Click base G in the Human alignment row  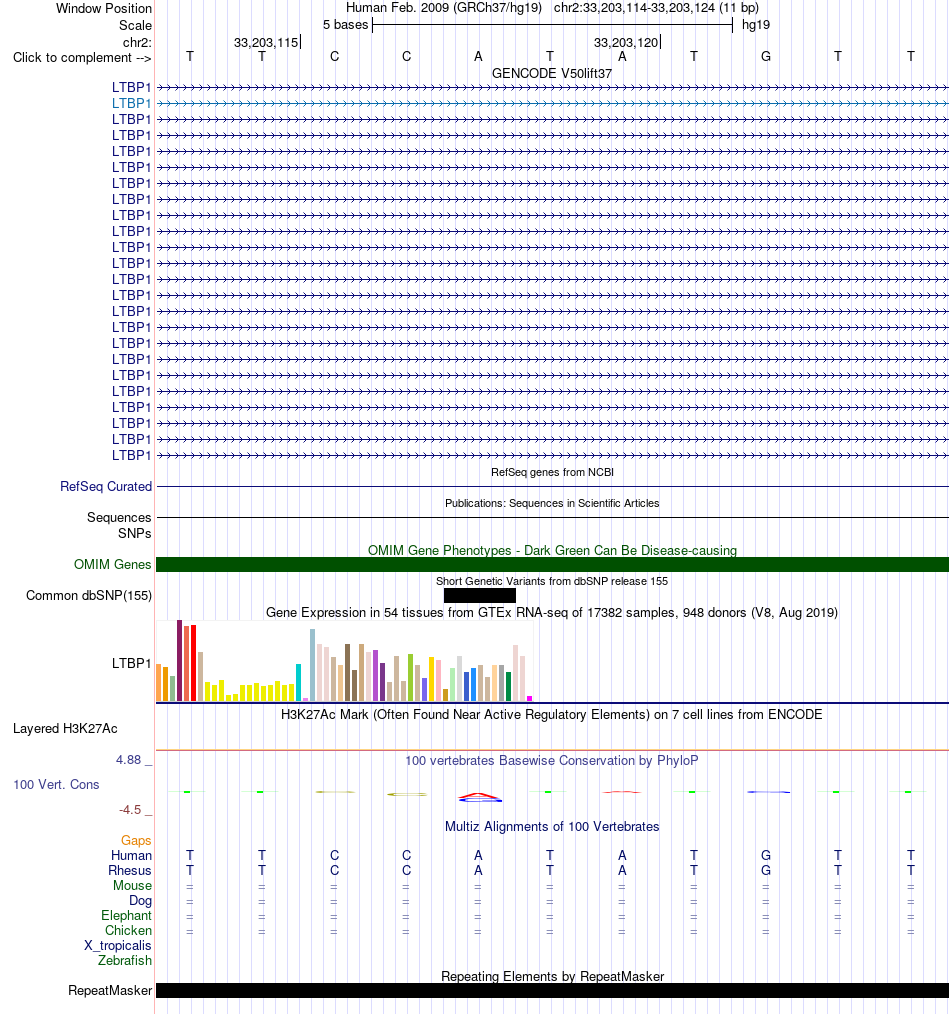[766, 856]
